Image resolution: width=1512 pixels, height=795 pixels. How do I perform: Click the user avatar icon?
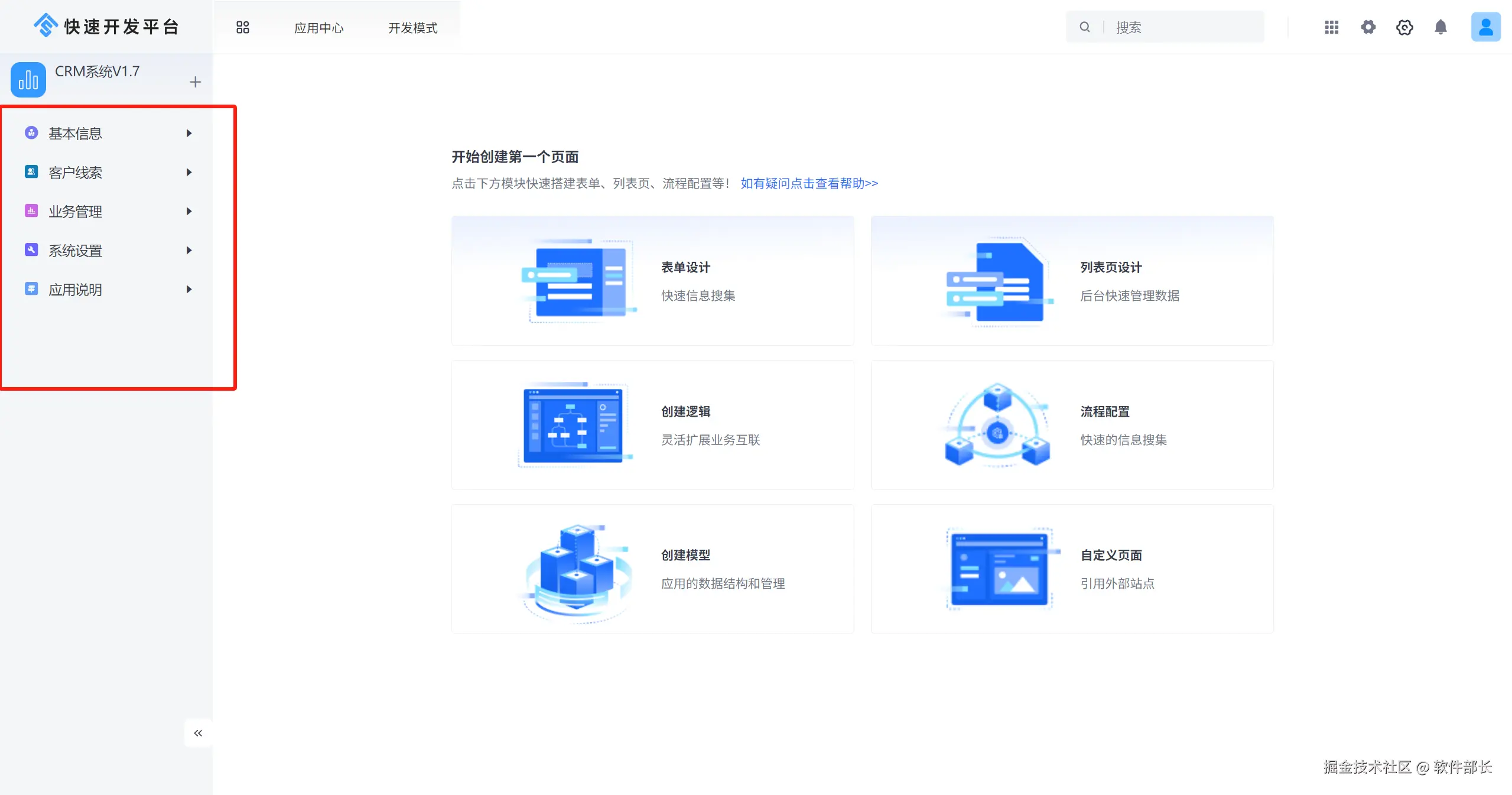click(1485, 27)
